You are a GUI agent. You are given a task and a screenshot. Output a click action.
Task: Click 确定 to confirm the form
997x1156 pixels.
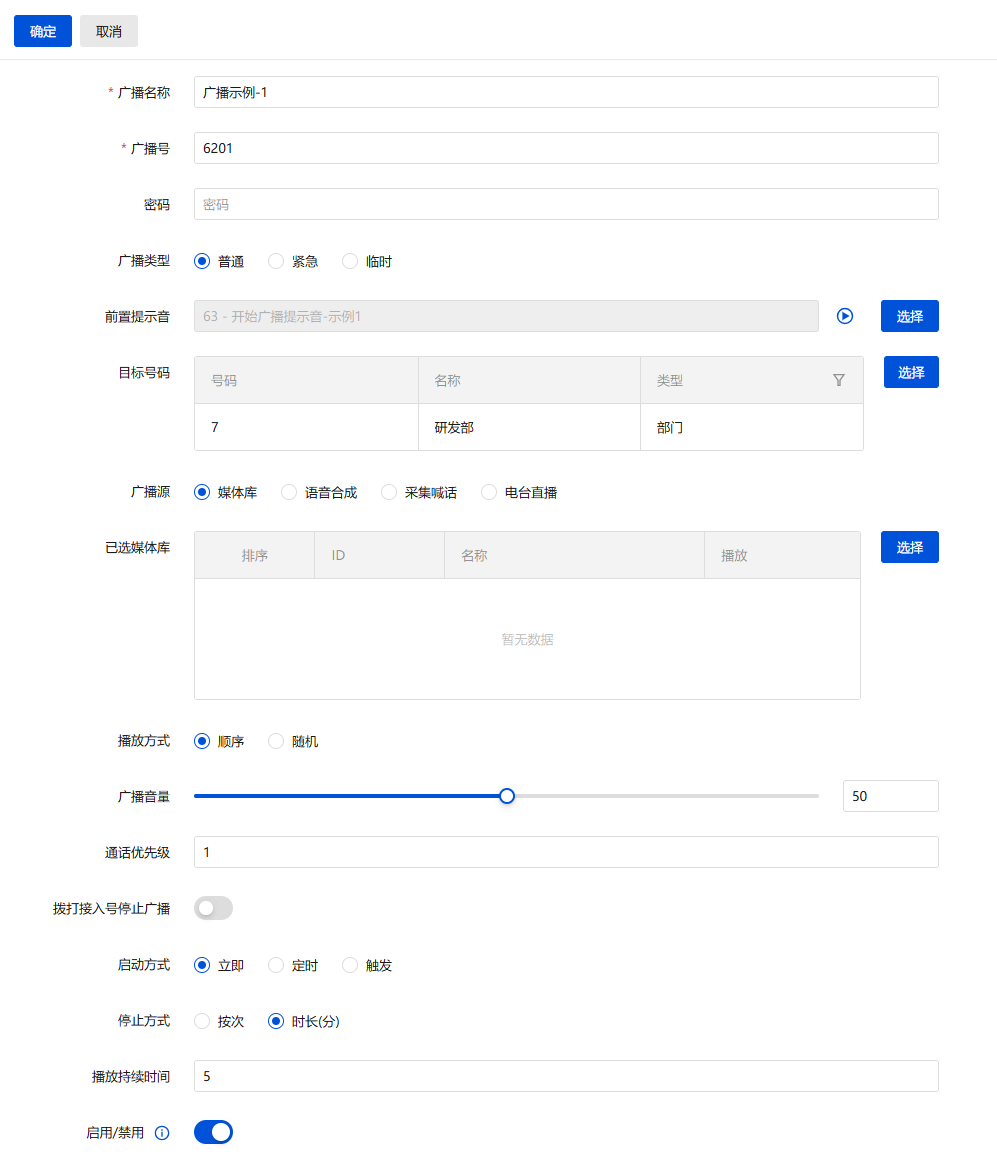coord(43,31)
